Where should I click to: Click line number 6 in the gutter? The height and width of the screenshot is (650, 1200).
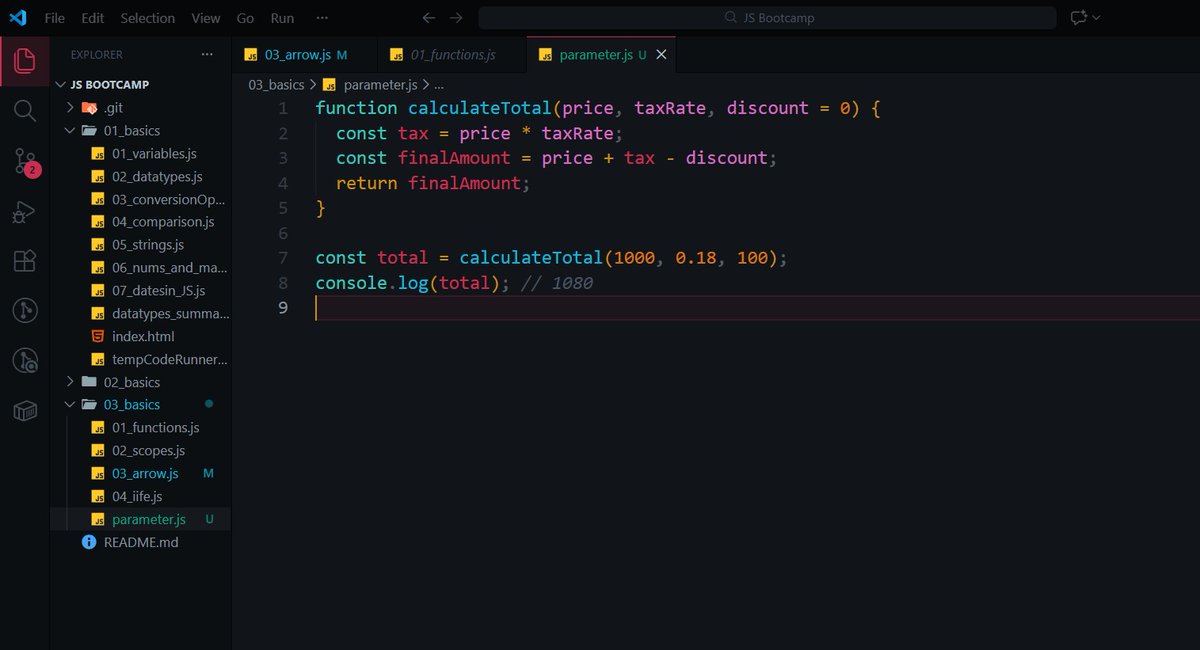283,233
